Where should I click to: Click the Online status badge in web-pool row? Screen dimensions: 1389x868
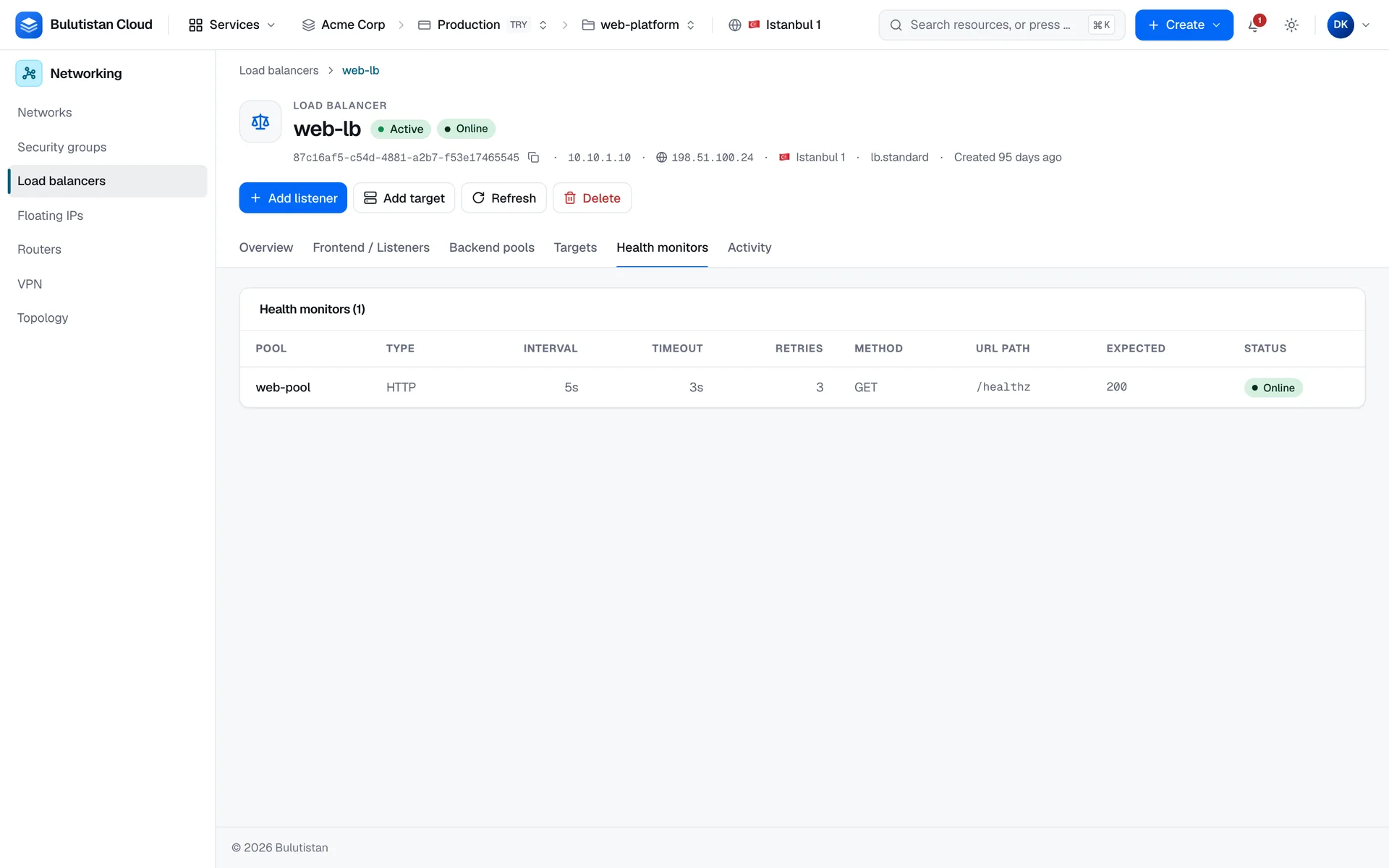[1273, 388]
